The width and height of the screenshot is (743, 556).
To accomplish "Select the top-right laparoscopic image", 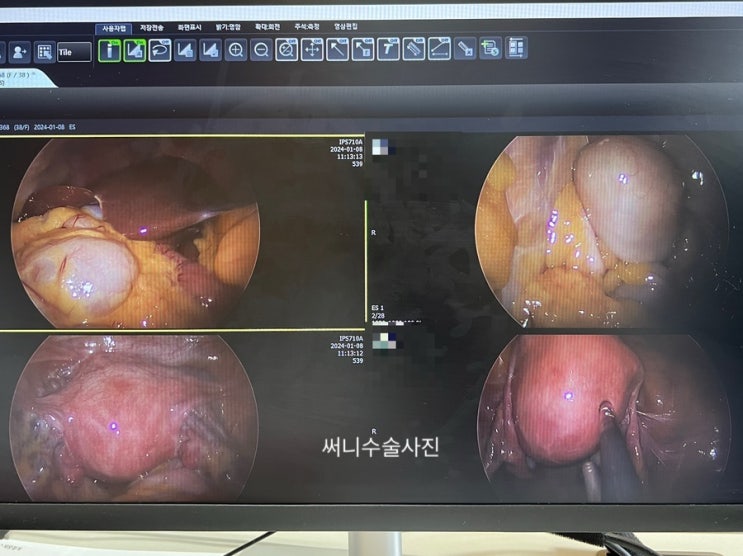I will pos(601,231).
